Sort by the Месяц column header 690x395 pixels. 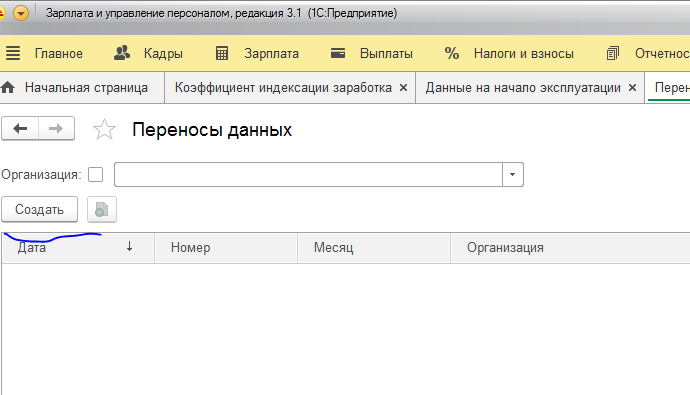(374, 248)
